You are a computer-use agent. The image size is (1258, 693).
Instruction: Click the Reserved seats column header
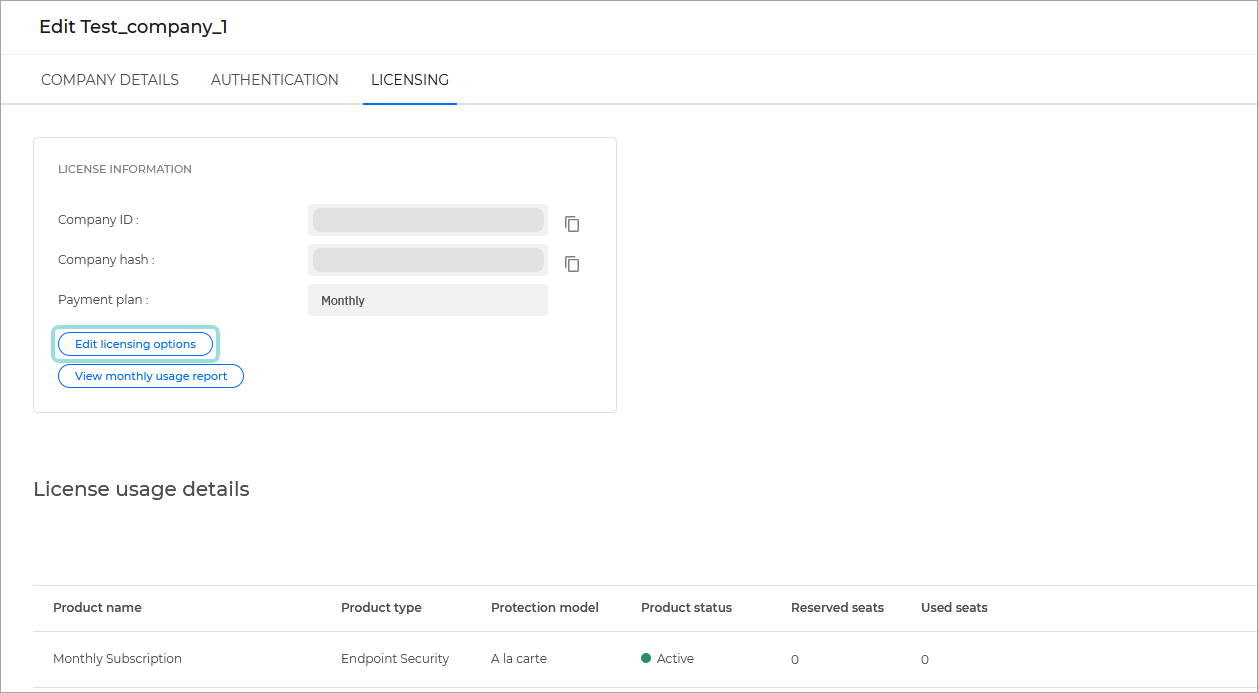click(x=837, y=607)
